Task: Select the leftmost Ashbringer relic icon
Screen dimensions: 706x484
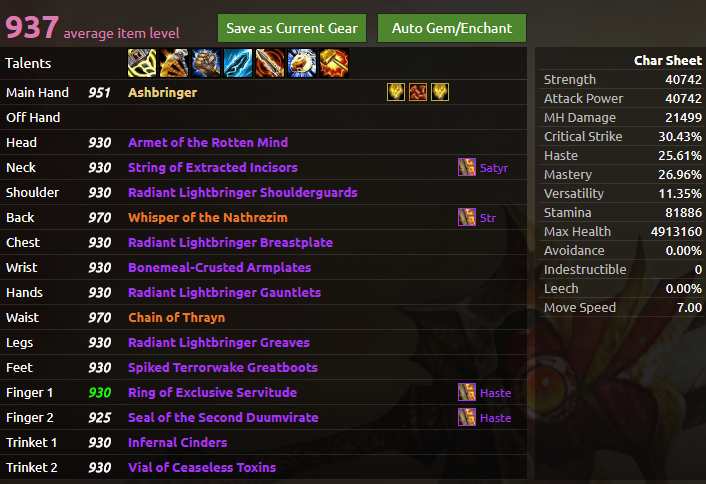Action: tap(396, 92)
